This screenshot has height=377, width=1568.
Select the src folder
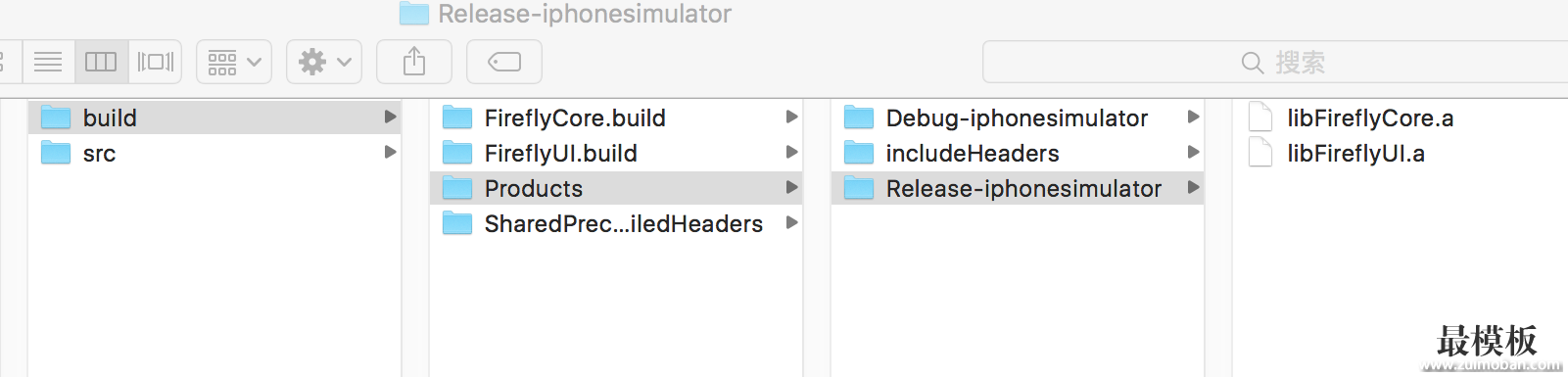pos(214,153)
